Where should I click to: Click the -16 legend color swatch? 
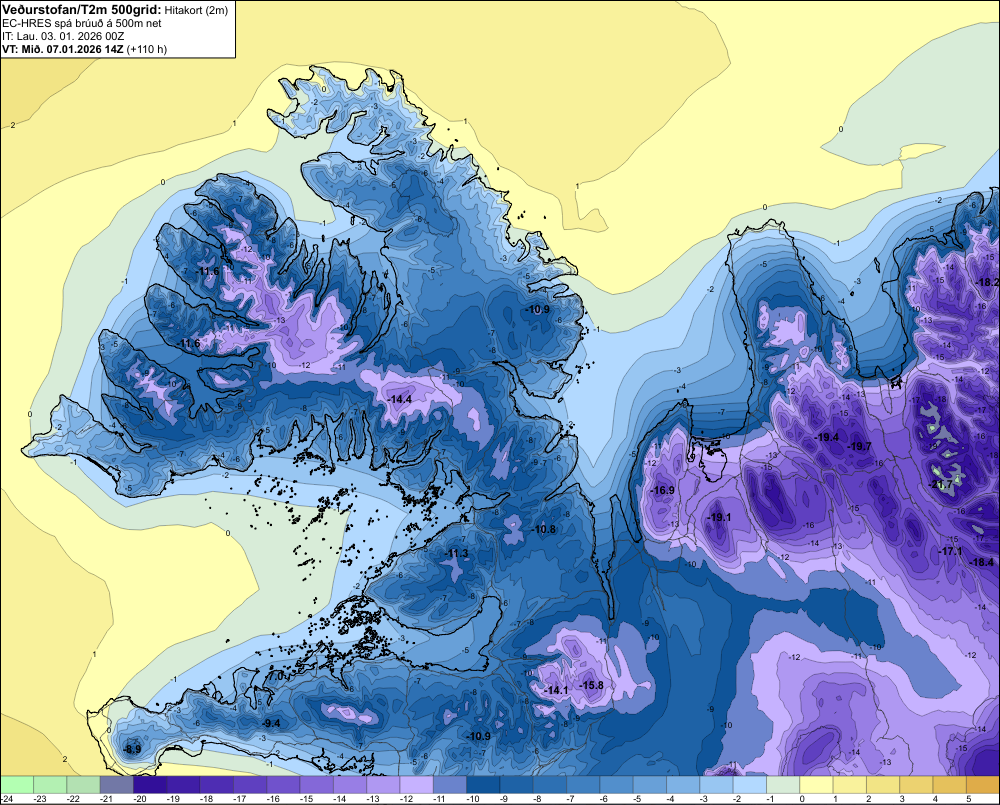pyautogui.click(x=283, y=784)
